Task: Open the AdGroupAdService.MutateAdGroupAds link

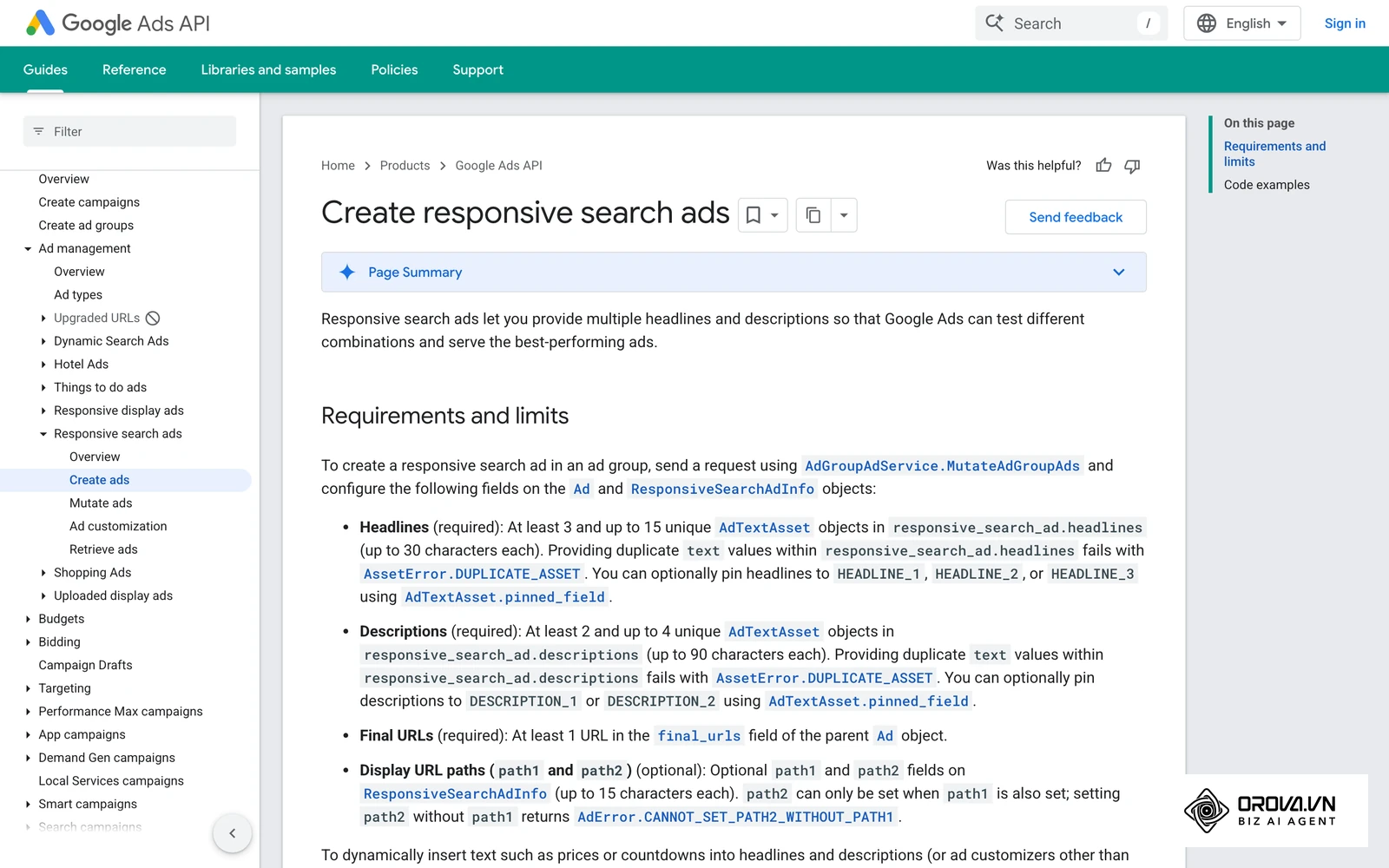Action: pos(942,466)
